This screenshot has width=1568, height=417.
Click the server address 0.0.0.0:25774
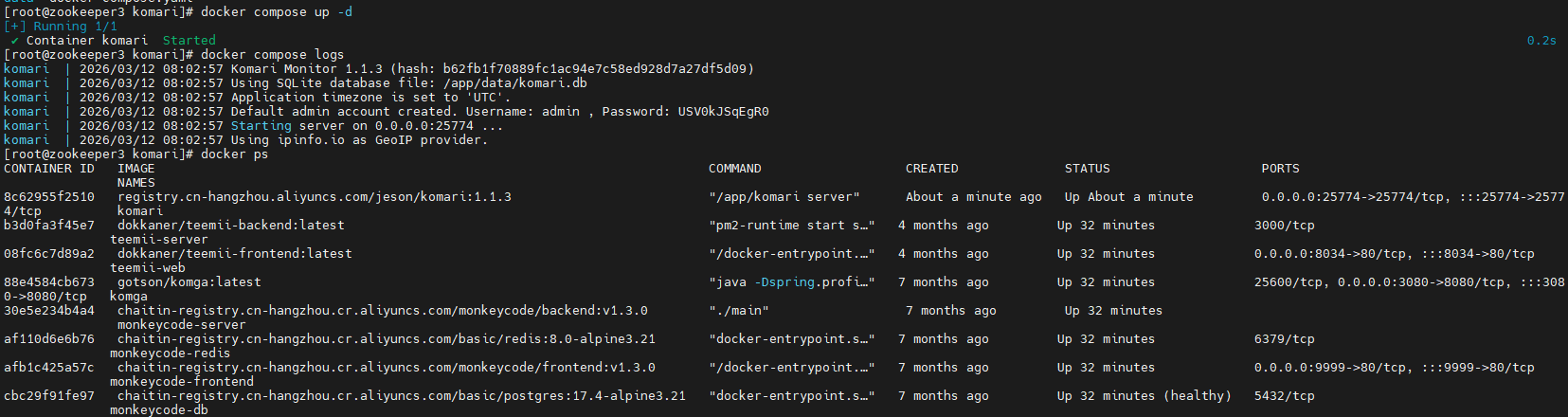point(424,126)
